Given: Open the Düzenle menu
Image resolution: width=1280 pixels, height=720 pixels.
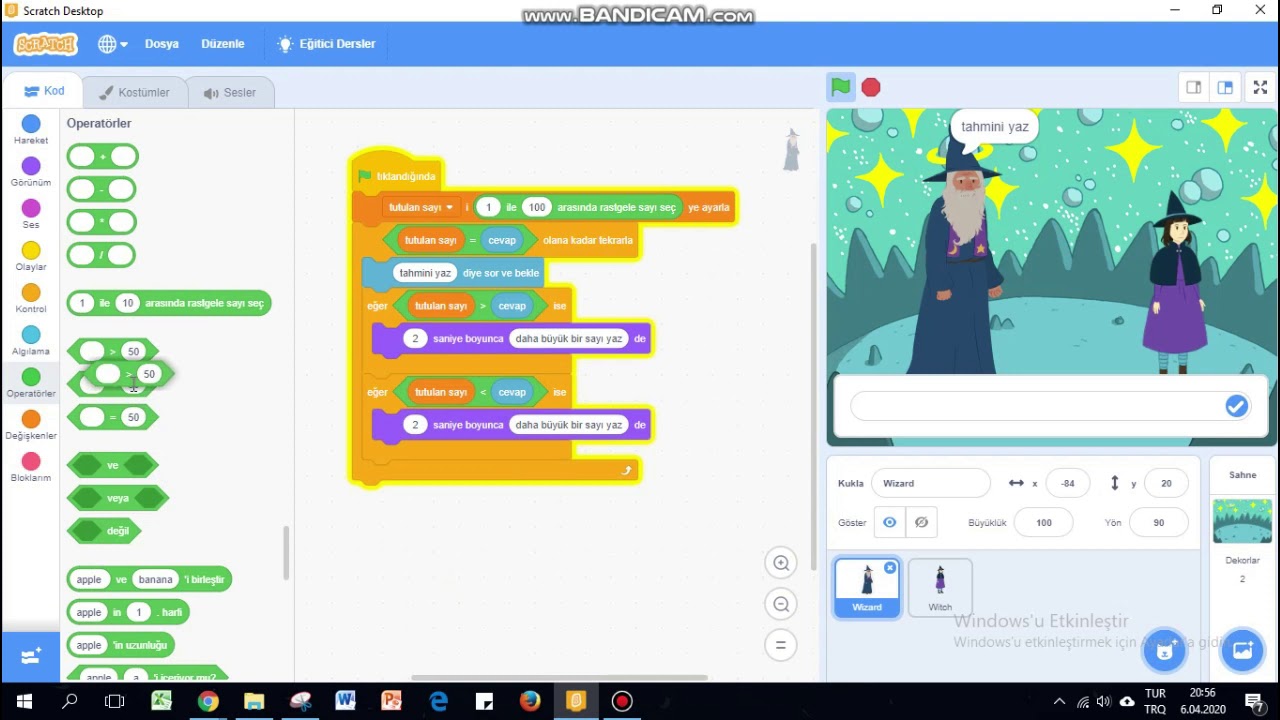Looking at the screenshot, I should (223, 44).
